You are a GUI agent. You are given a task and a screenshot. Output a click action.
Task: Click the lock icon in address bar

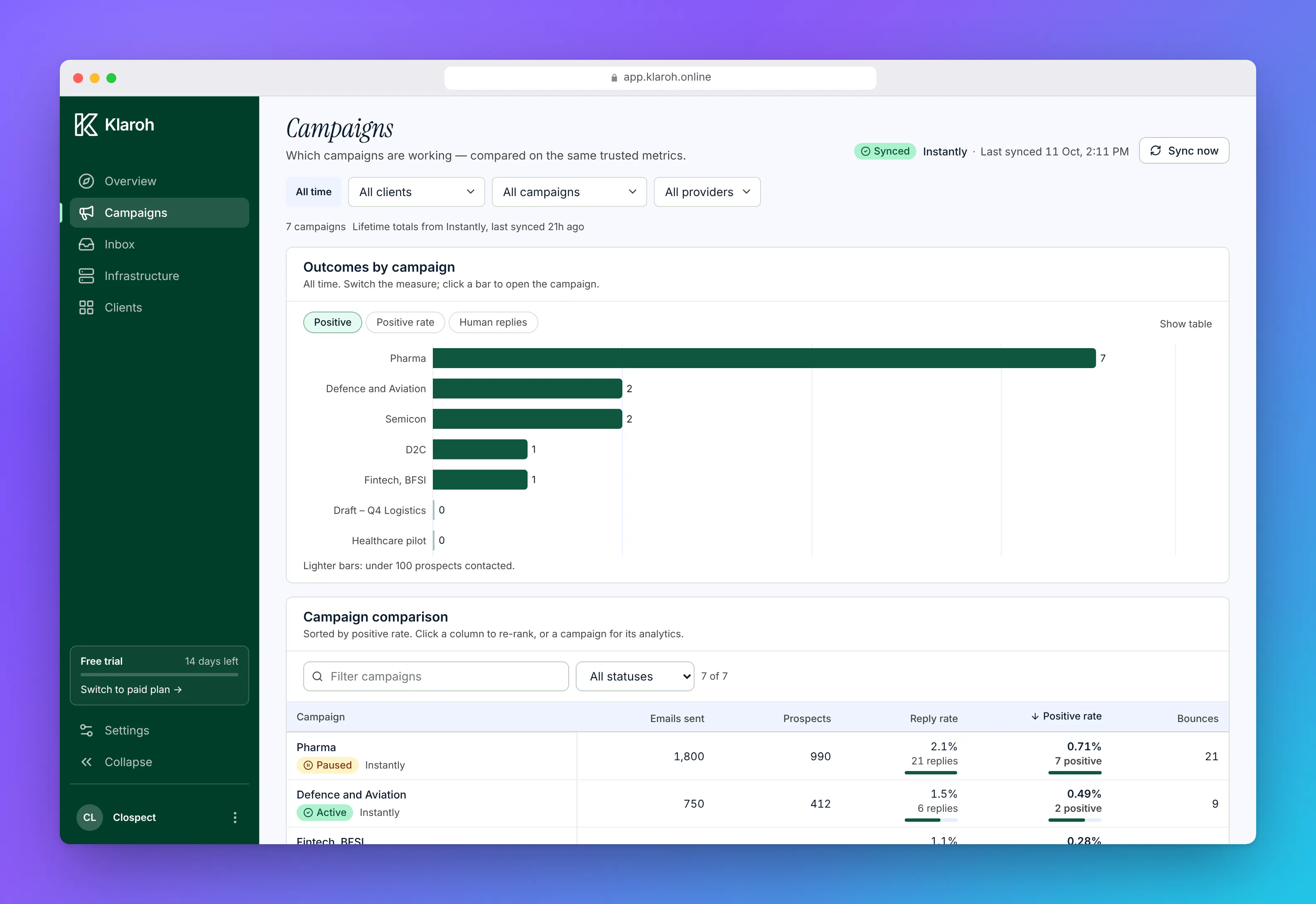pos(614,78)
